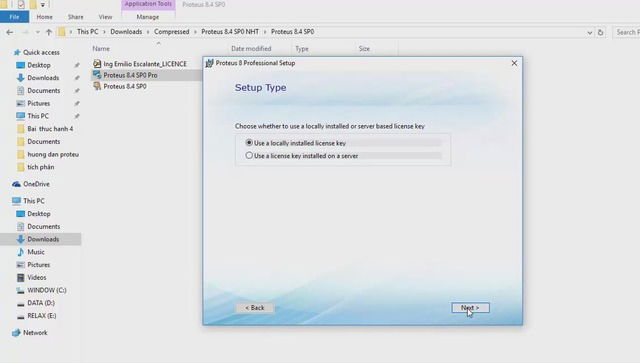The width and height of the screenshot is (640, 363).
Task: Open the recent locations dropdown arrow
Action: (38, 32)
